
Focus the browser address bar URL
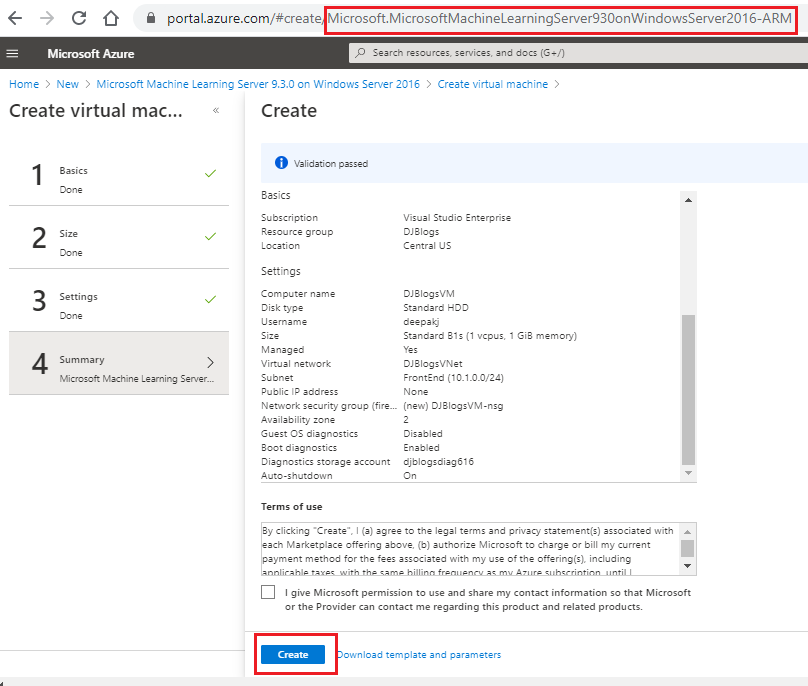point(479,19)
